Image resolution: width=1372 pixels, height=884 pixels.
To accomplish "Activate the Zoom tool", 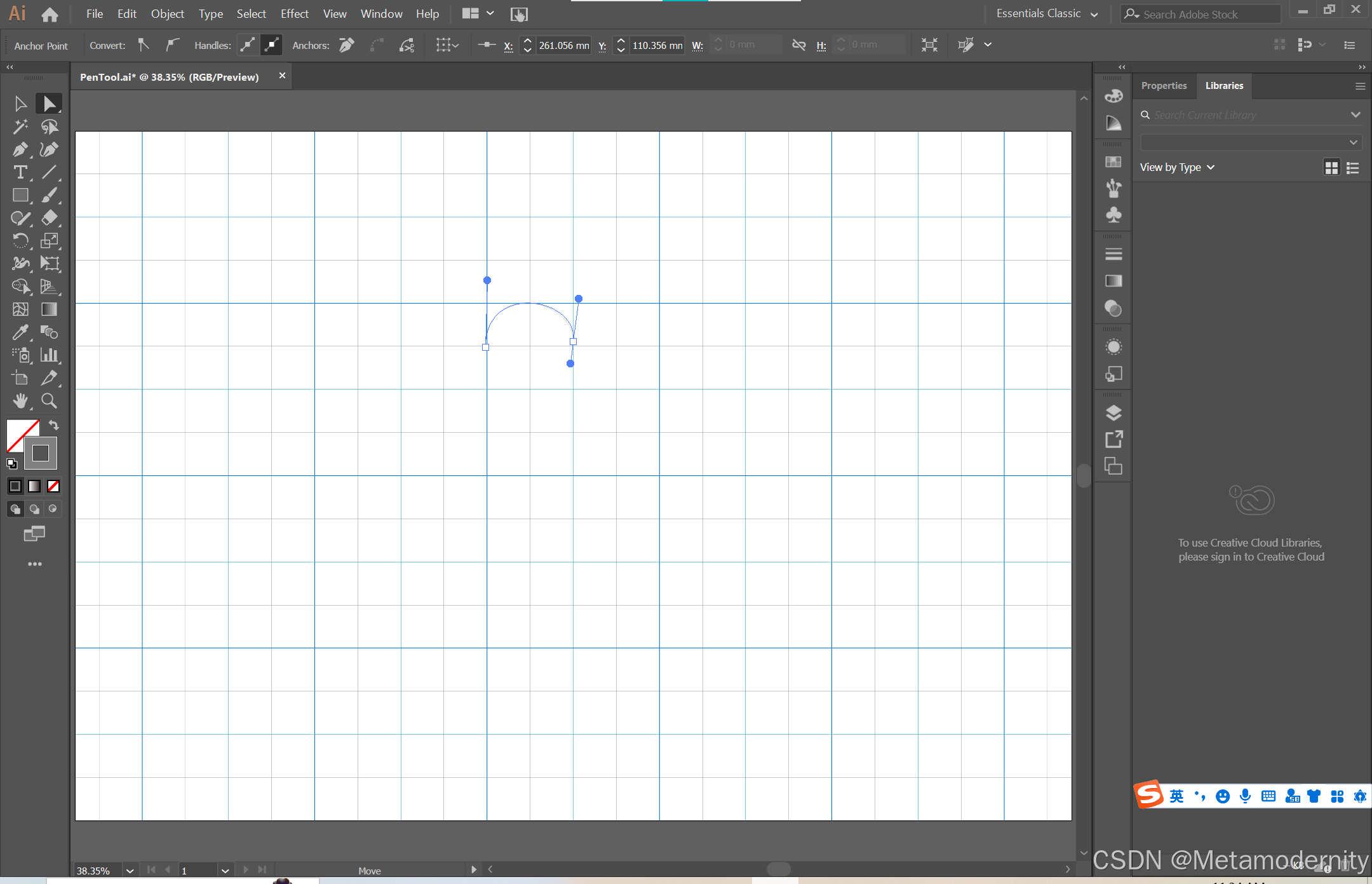I will pos(49,400).
